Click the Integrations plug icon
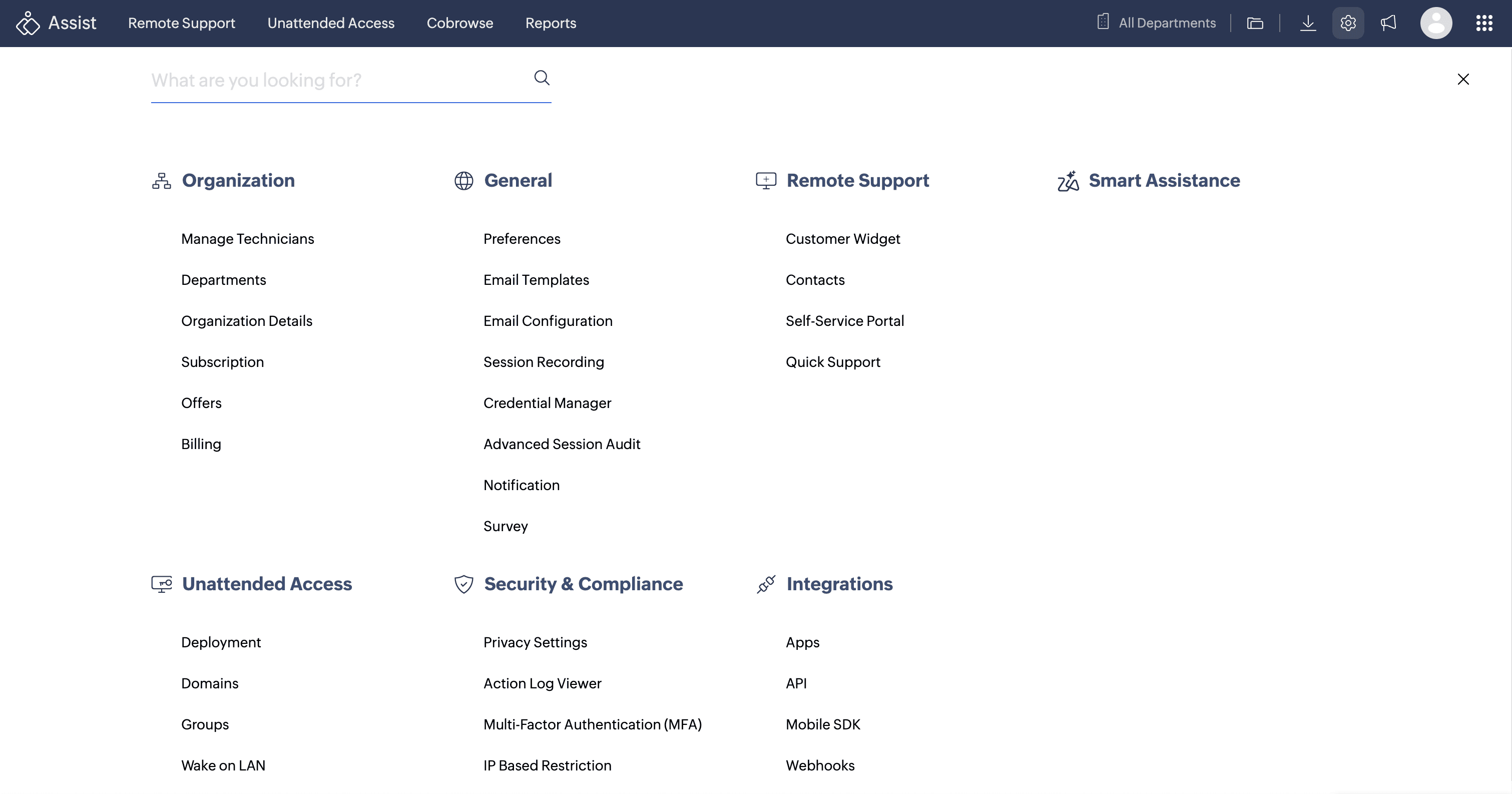Image resolution: width=1512 pixels, height=794 pixels. (766, 584)
